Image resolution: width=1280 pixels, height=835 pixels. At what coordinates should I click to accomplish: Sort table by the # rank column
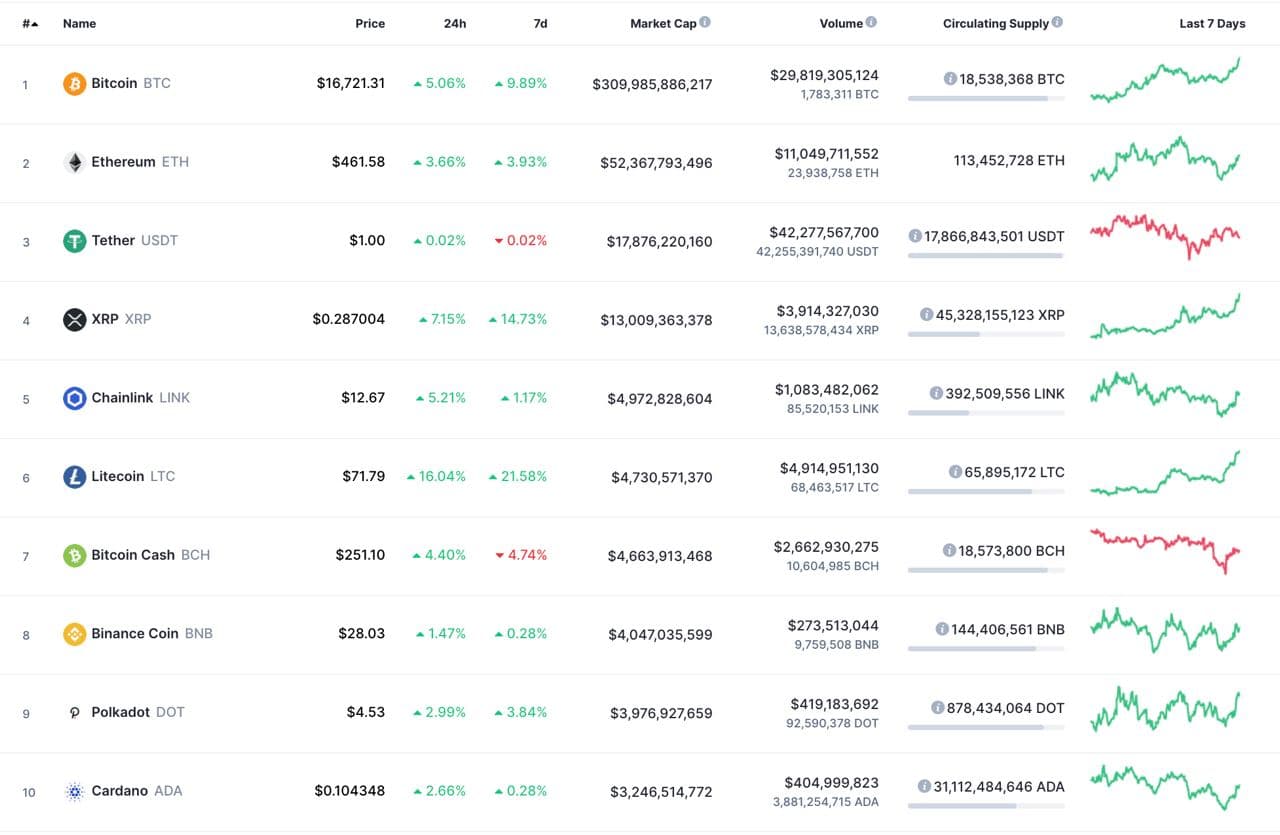pos(30,23)
